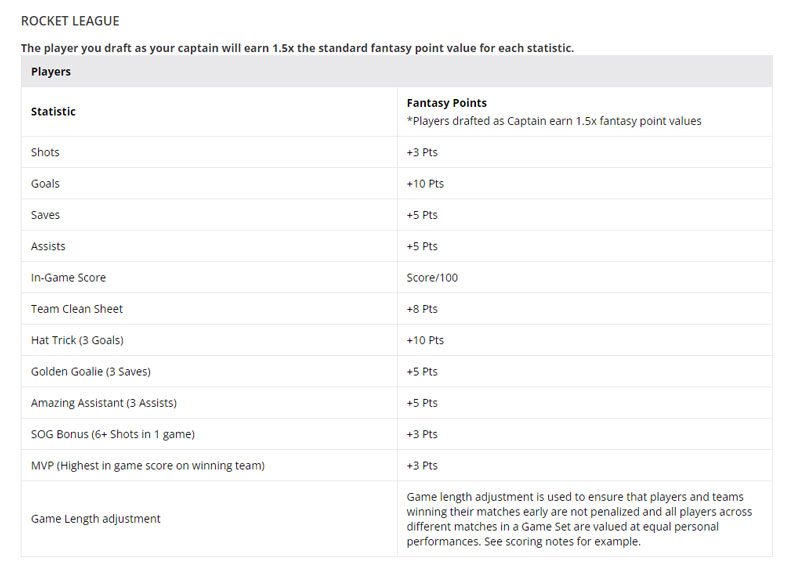
Task: Select the Saves row label
Action: [x=45, y=215]
